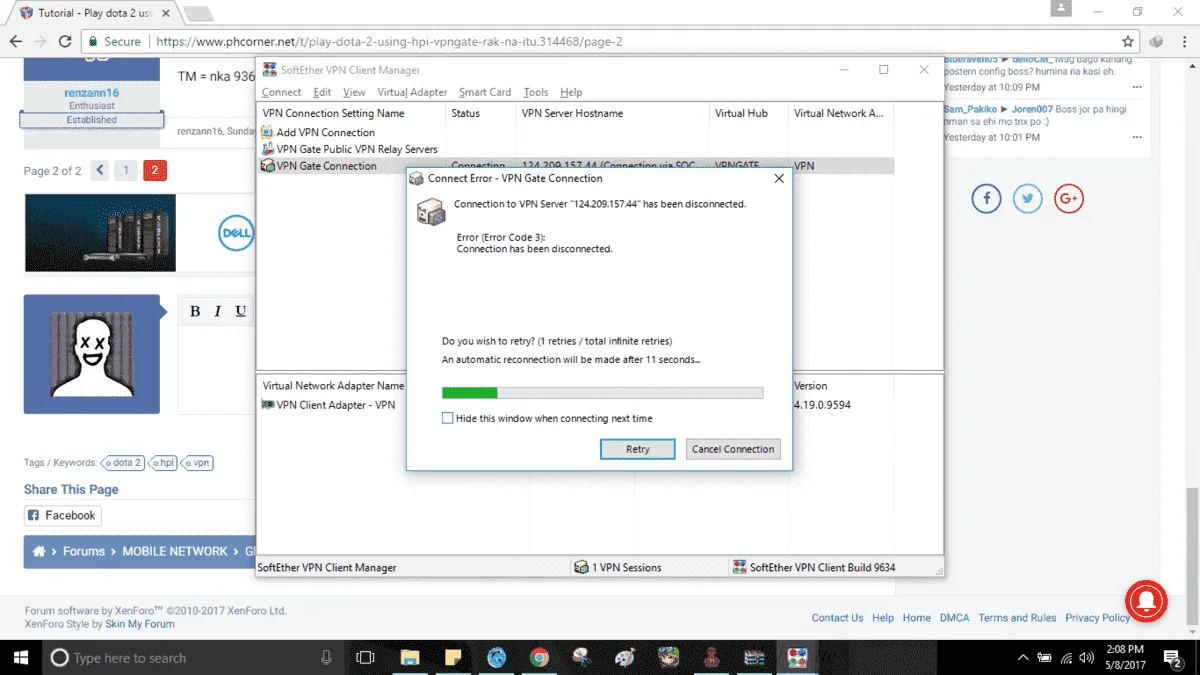Open the Windows Start menu
This screenshot has width=1200, height=675.
tap(19, 657)
